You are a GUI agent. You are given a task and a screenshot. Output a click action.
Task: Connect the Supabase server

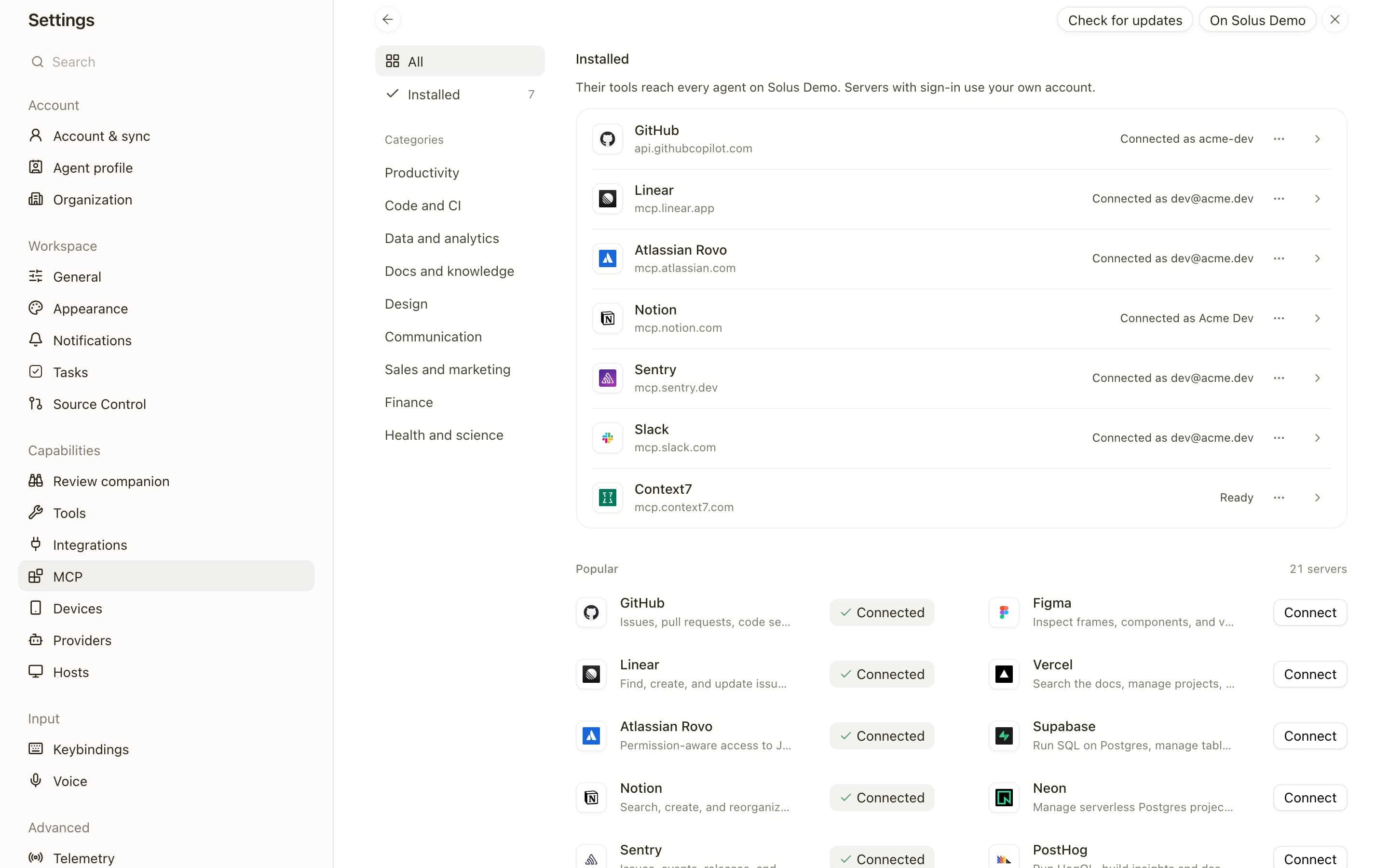point(1310,736)
